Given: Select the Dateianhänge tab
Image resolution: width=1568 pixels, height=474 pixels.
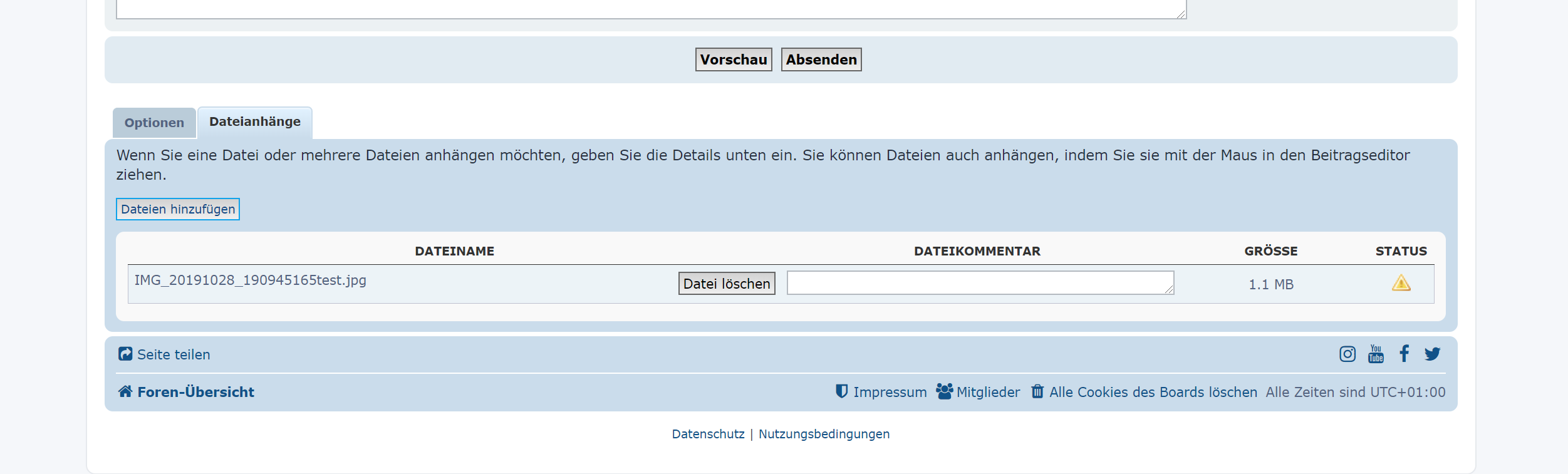Looking at the screenshot, I should click(255, 122).
